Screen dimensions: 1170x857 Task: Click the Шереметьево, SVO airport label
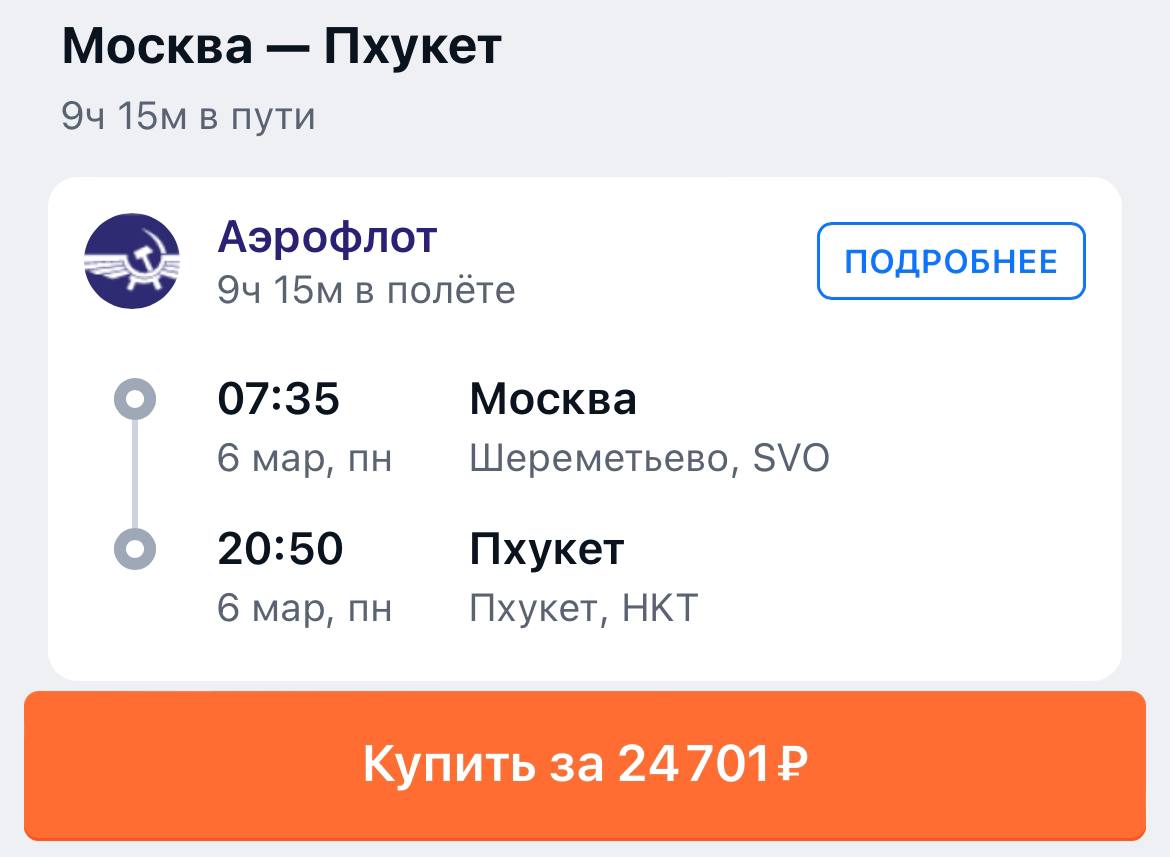coord(649,459)
